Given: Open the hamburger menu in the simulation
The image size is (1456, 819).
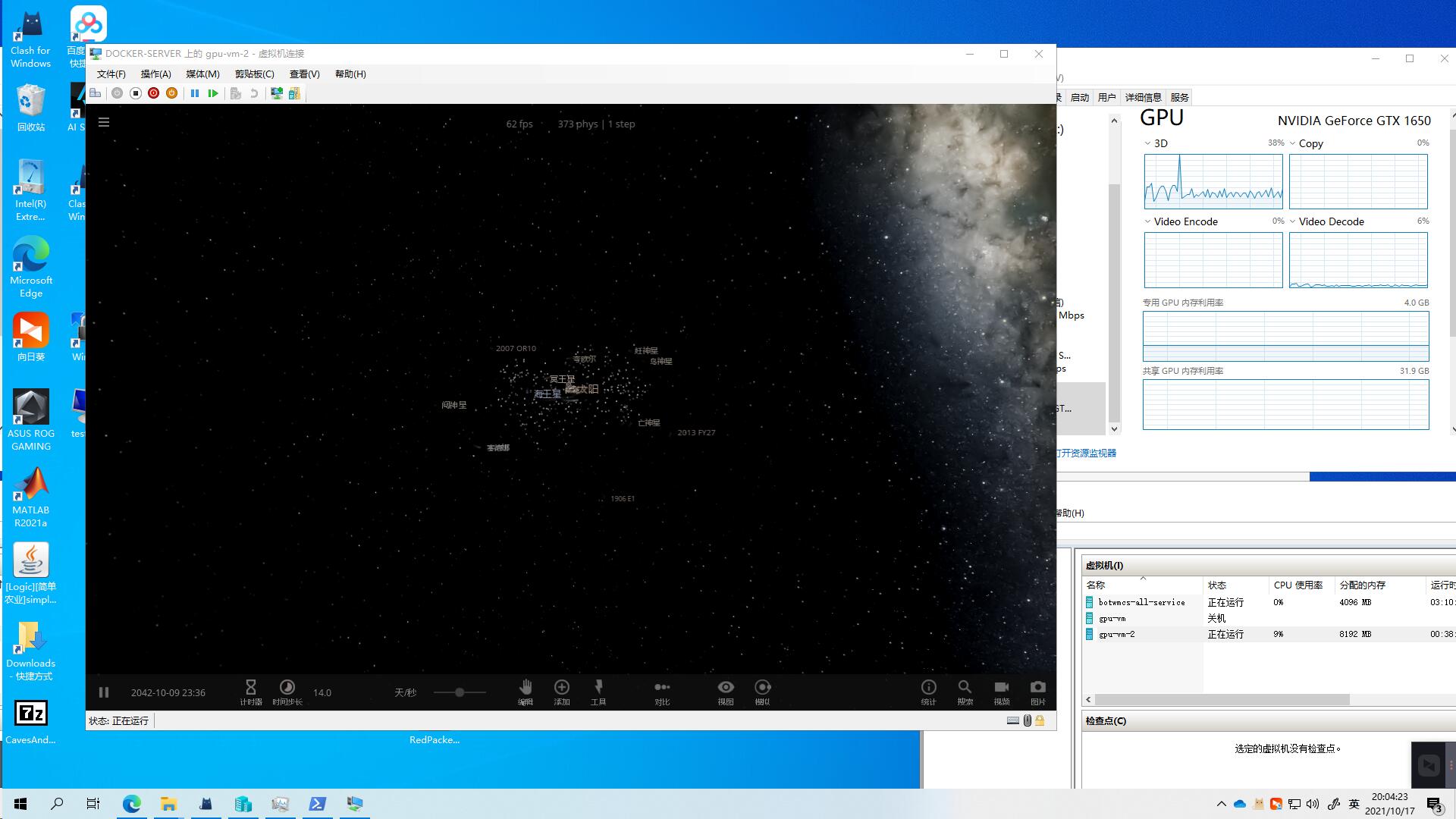Looking at the screenshot, I should [104, 122].
